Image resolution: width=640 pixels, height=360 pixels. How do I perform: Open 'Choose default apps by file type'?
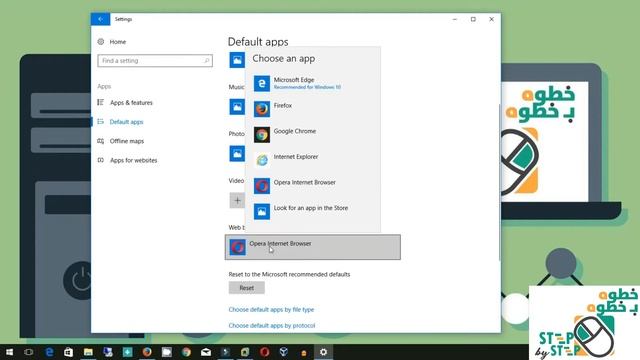click(x=271, y=309)
